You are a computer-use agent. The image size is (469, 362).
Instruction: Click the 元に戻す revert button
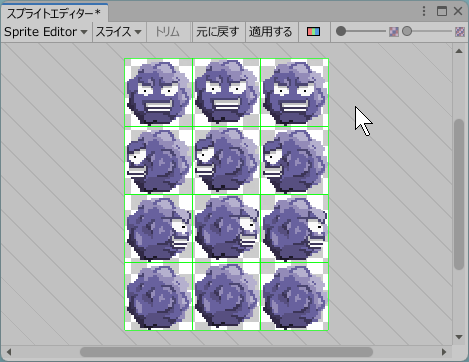pos(218,32)
